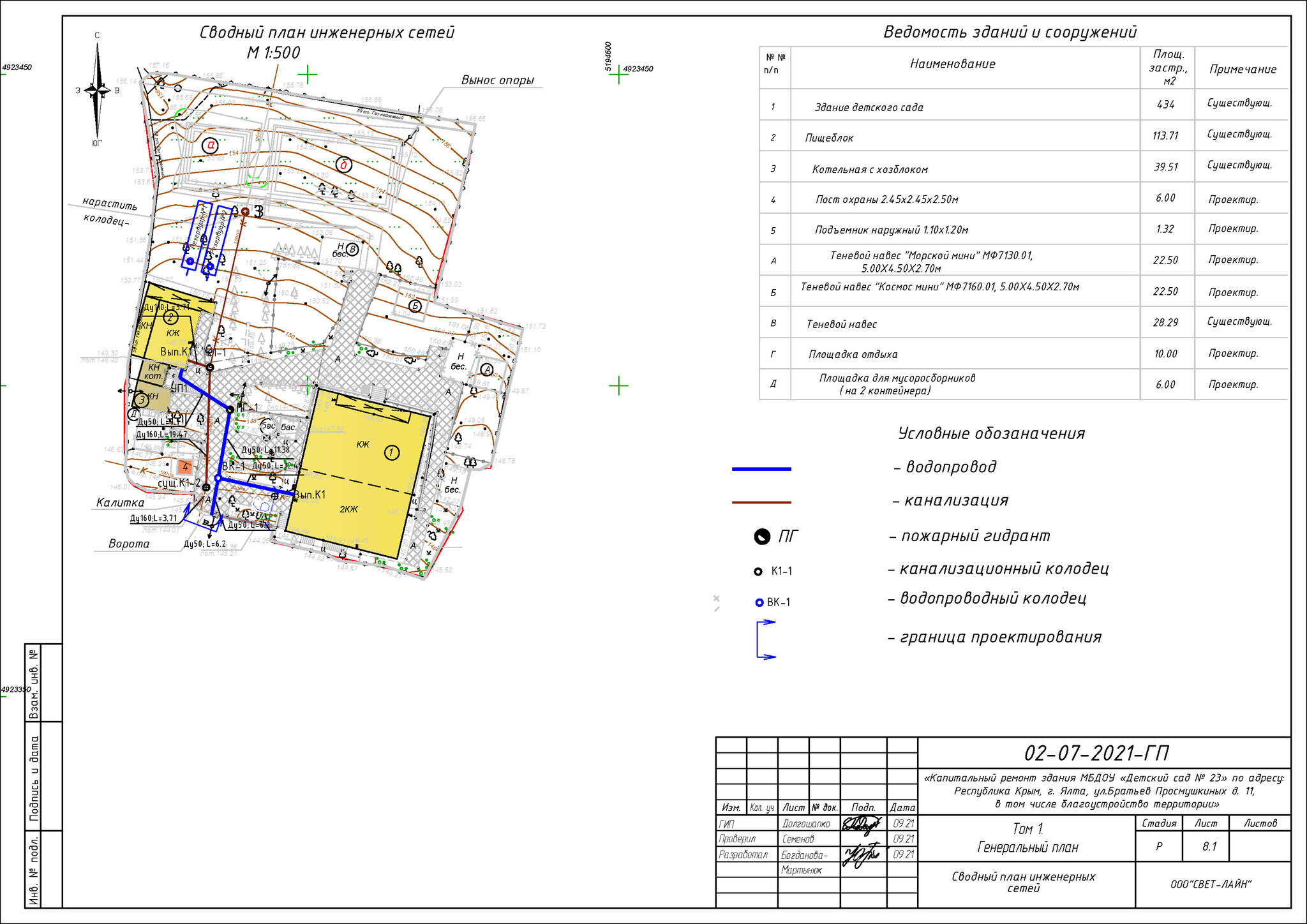Select the Здание детского сада table row

tap(1024, 105)
